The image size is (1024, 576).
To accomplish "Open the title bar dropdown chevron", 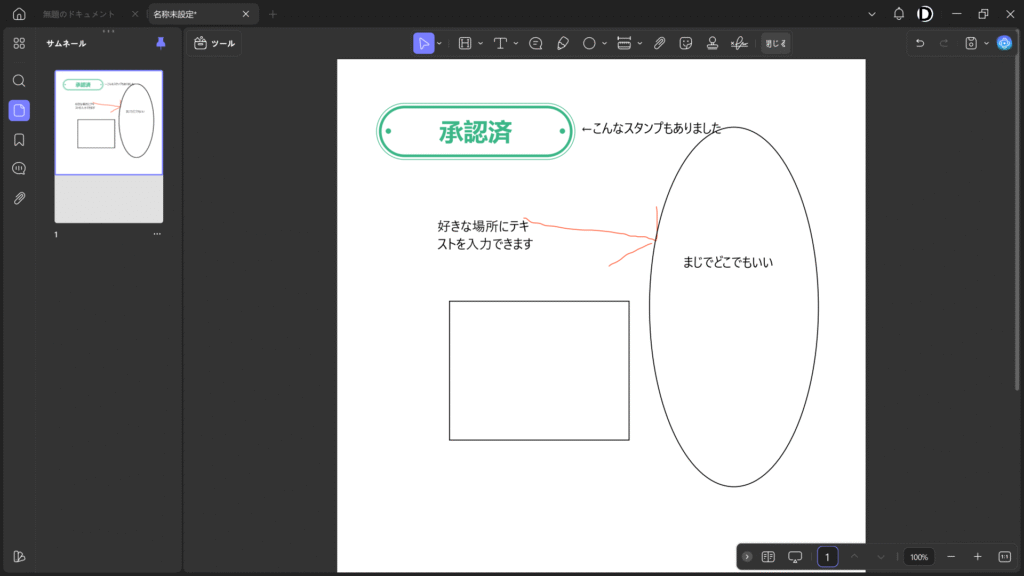I will click(x=872, y=14).
